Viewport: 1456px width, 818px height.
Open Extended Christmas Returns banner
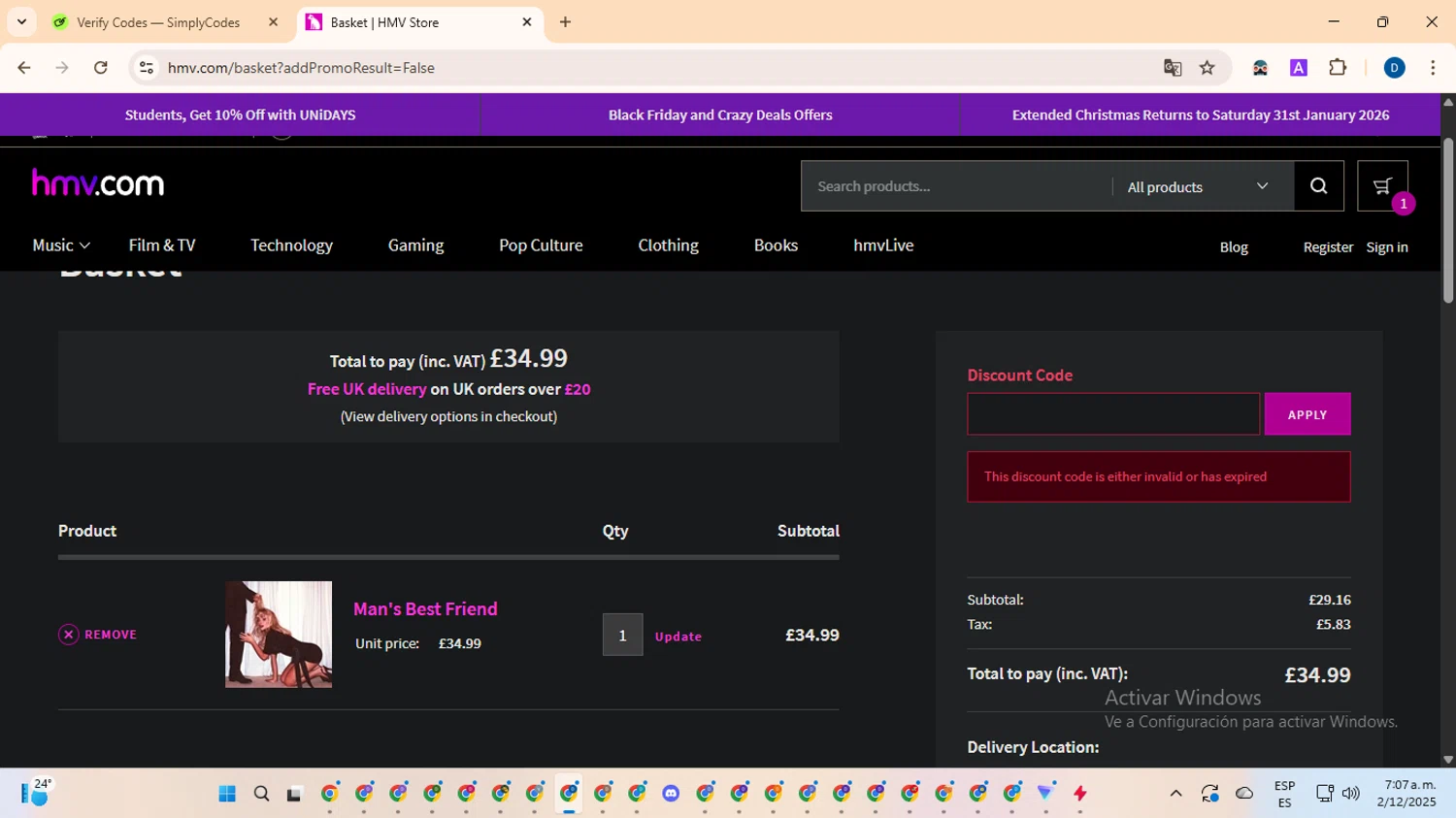point(1201,115)
